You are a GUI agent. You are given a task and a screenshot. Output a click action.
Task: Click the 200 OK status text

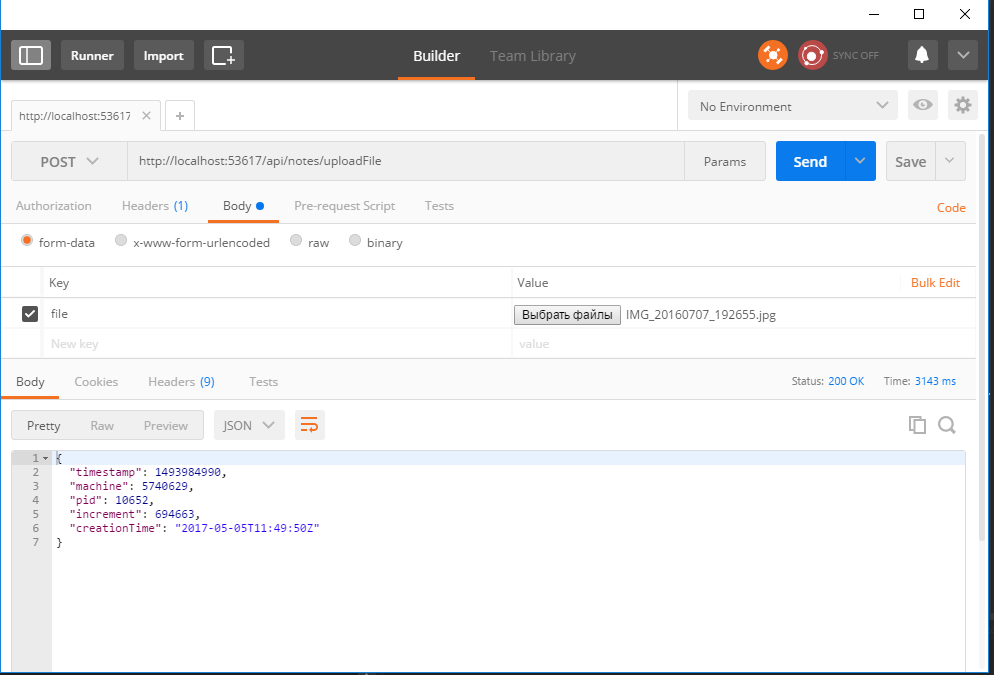pos(846,381)
